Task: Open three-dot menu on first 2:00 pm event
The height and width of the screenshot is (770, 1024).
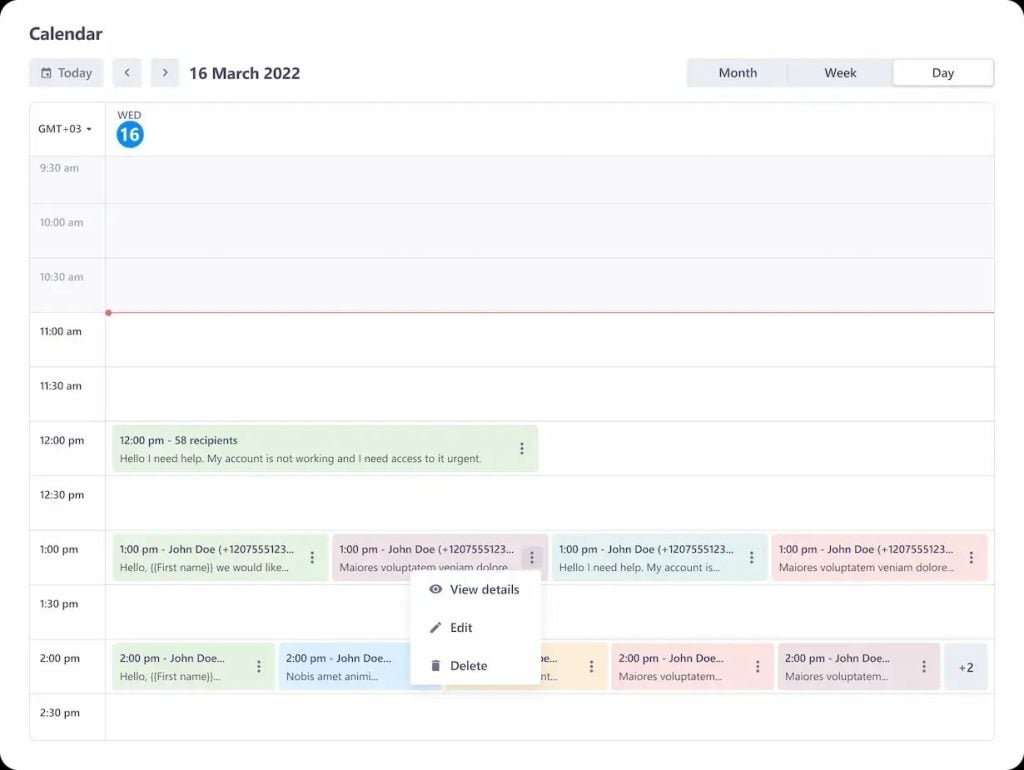Action: point(258,667)
